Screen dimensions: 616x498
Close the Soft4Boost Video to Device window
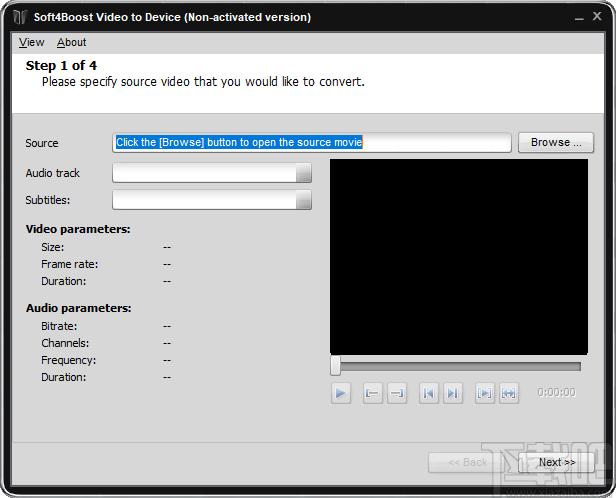point(597,16)
